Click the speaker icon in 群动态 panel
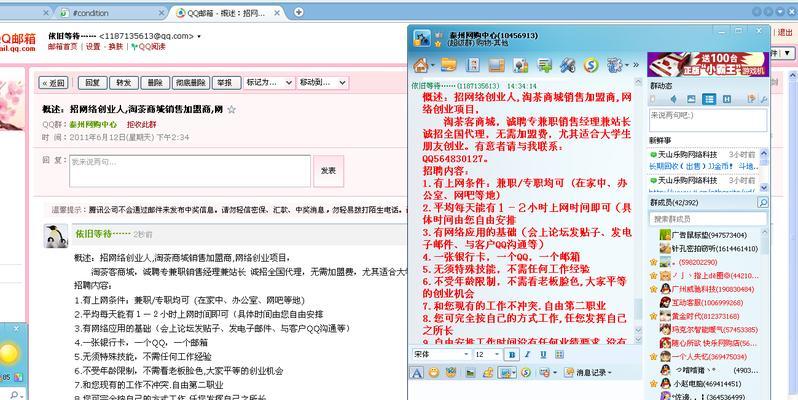This screenshot has width=798, height=400. click(673, 99)
